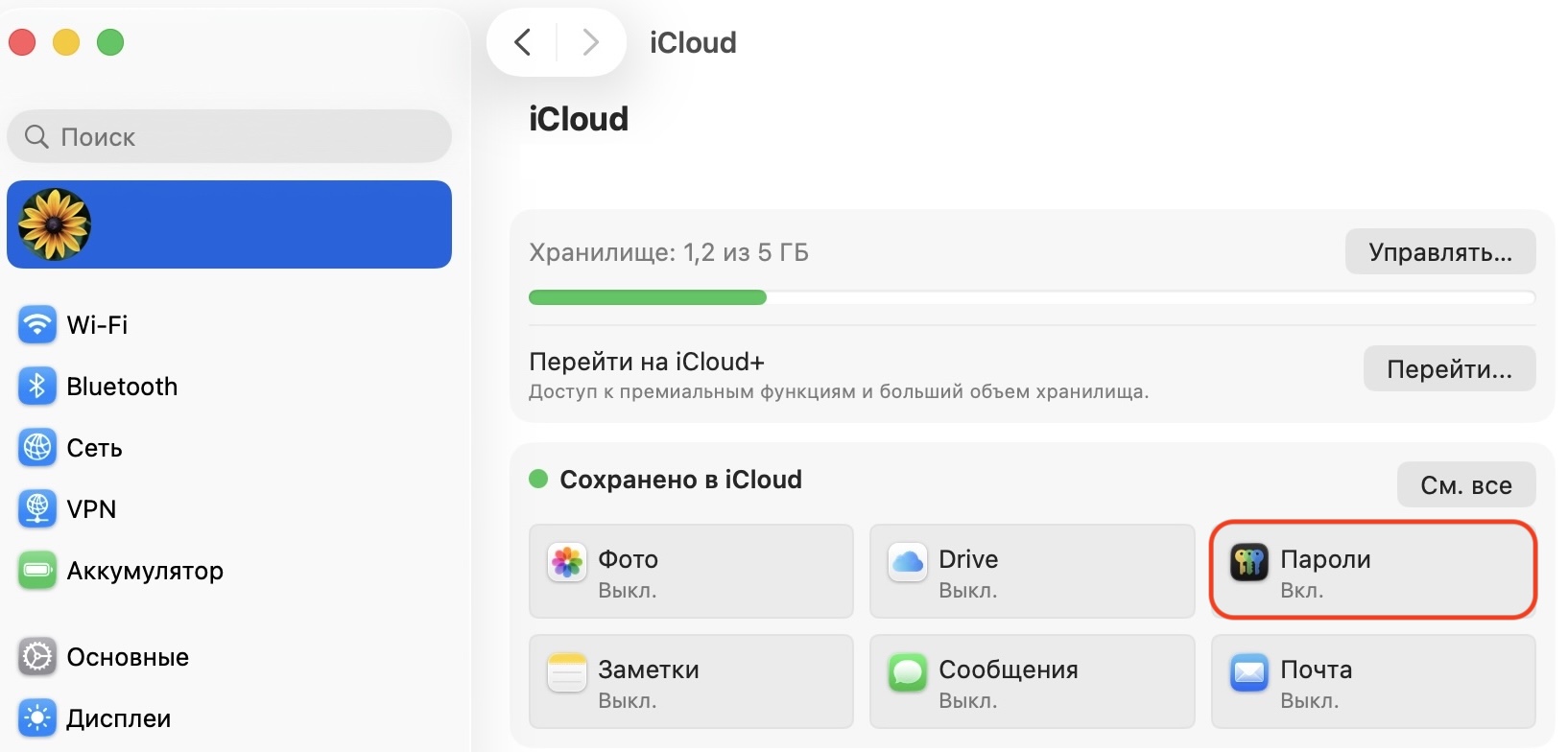Click the Сообщения bubble icon

click(x=908, y=672)
